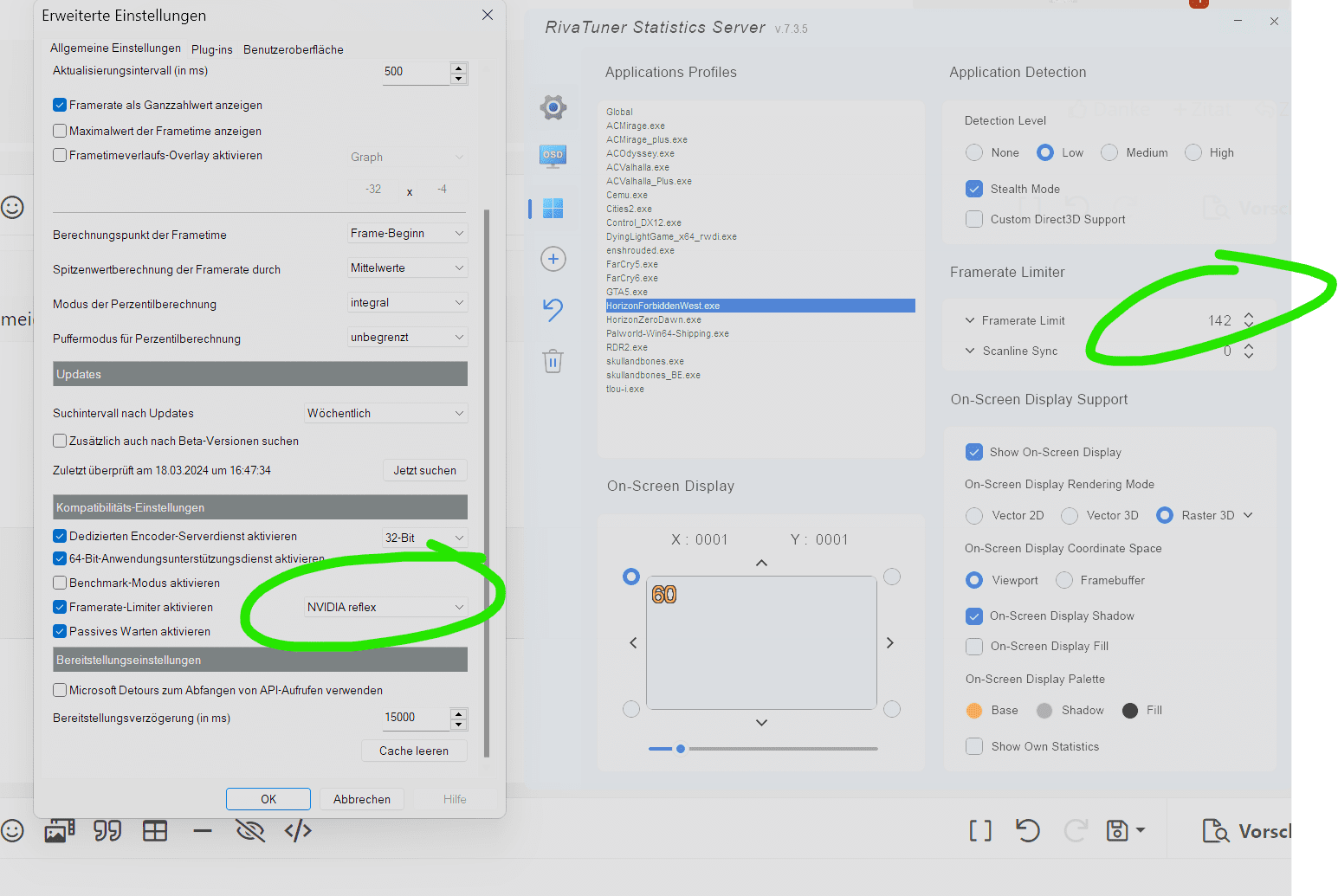Click the square brackets icon in editor toolbar
The width and height of the screenshot is (1338, 896).
[980, 831]
